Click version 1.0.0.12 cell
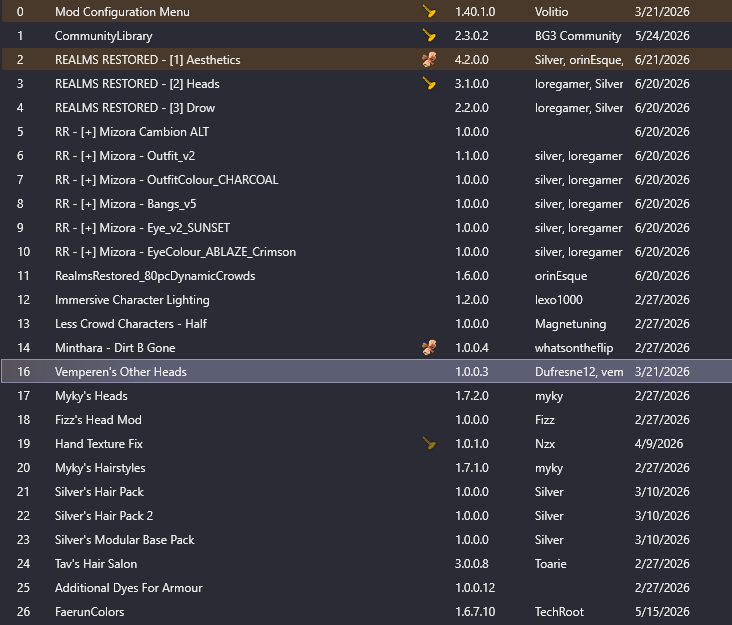The width and height of the screenshot is (732, 625). tap(475, 588)
